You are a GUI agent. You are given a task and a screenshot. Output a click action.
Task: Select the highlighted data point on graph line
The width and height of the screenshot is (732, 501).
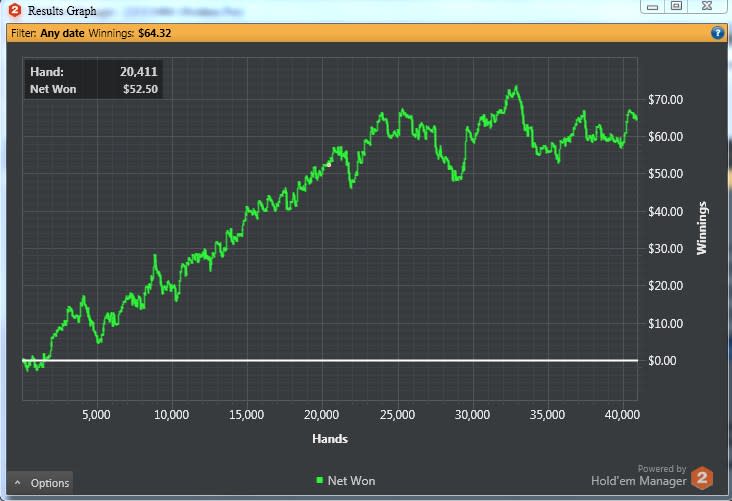tap(329, 164)
